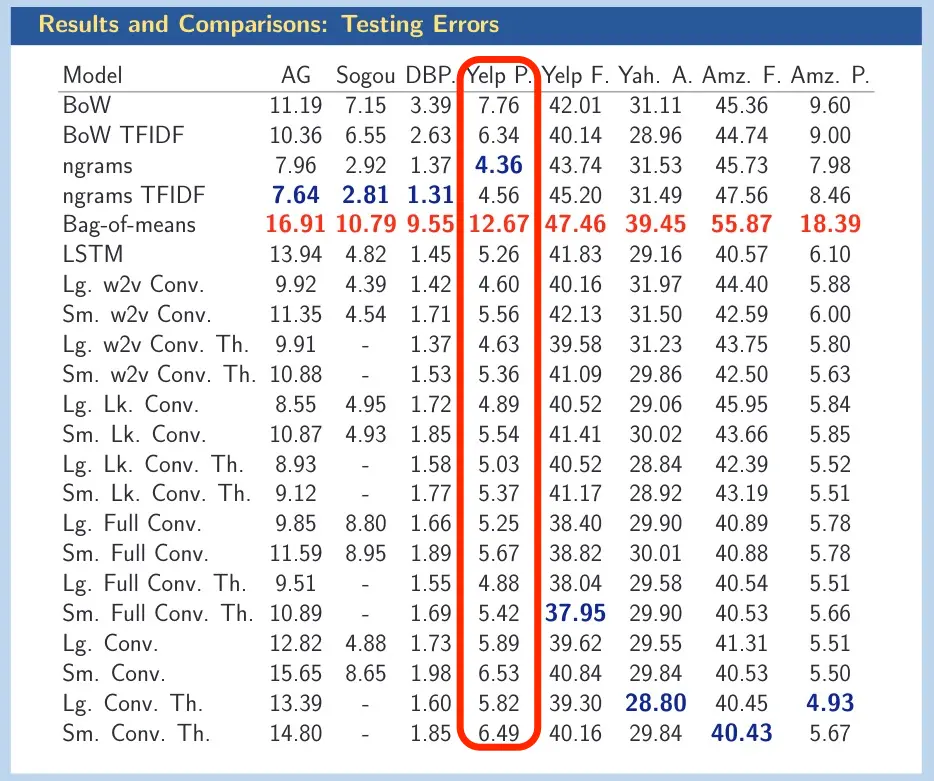
Task: Click the red value 12.67
Action: tap(499, 225)
